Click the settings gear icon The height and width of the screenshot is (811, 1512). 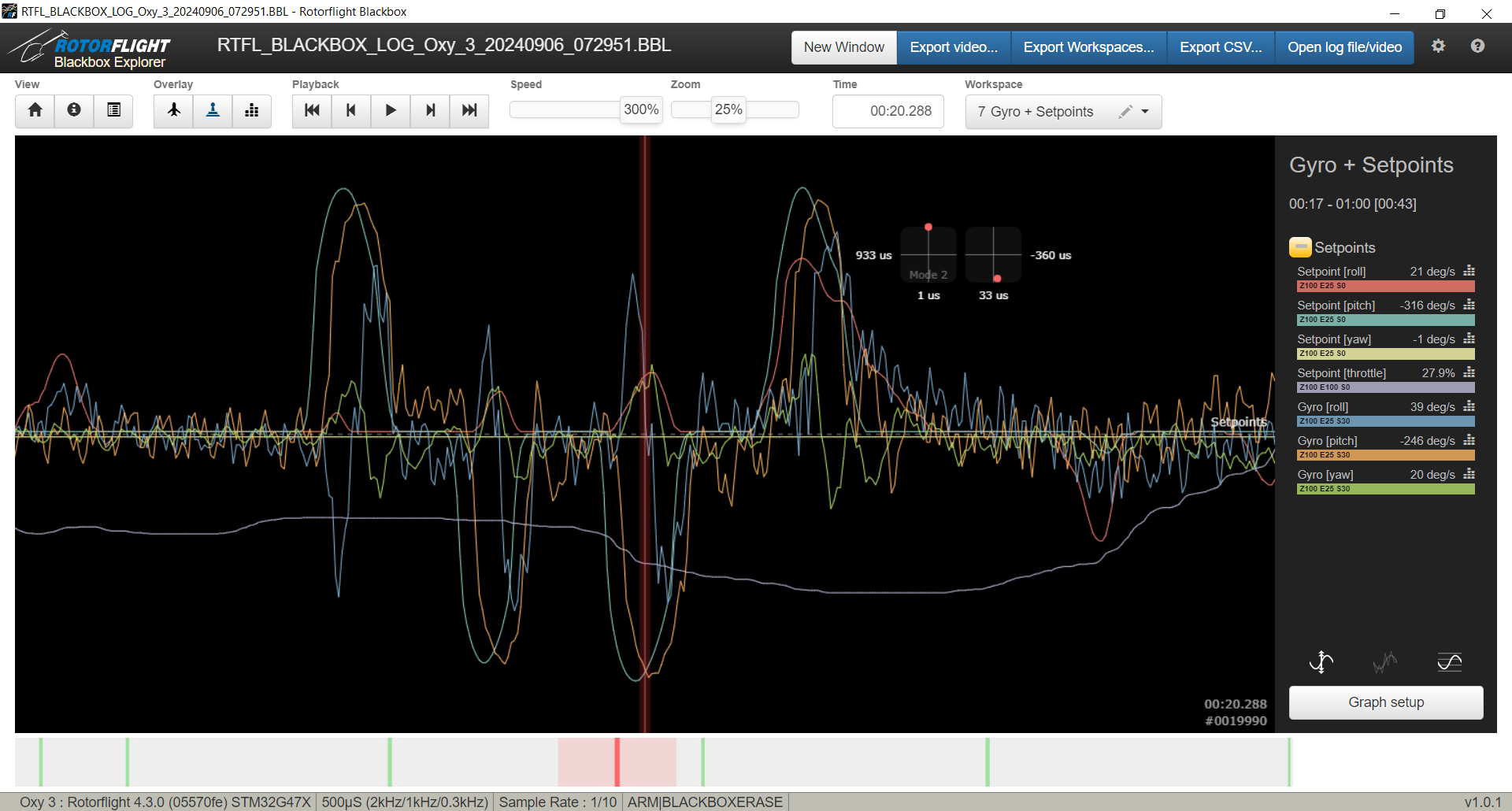[x=1438, y=46]
